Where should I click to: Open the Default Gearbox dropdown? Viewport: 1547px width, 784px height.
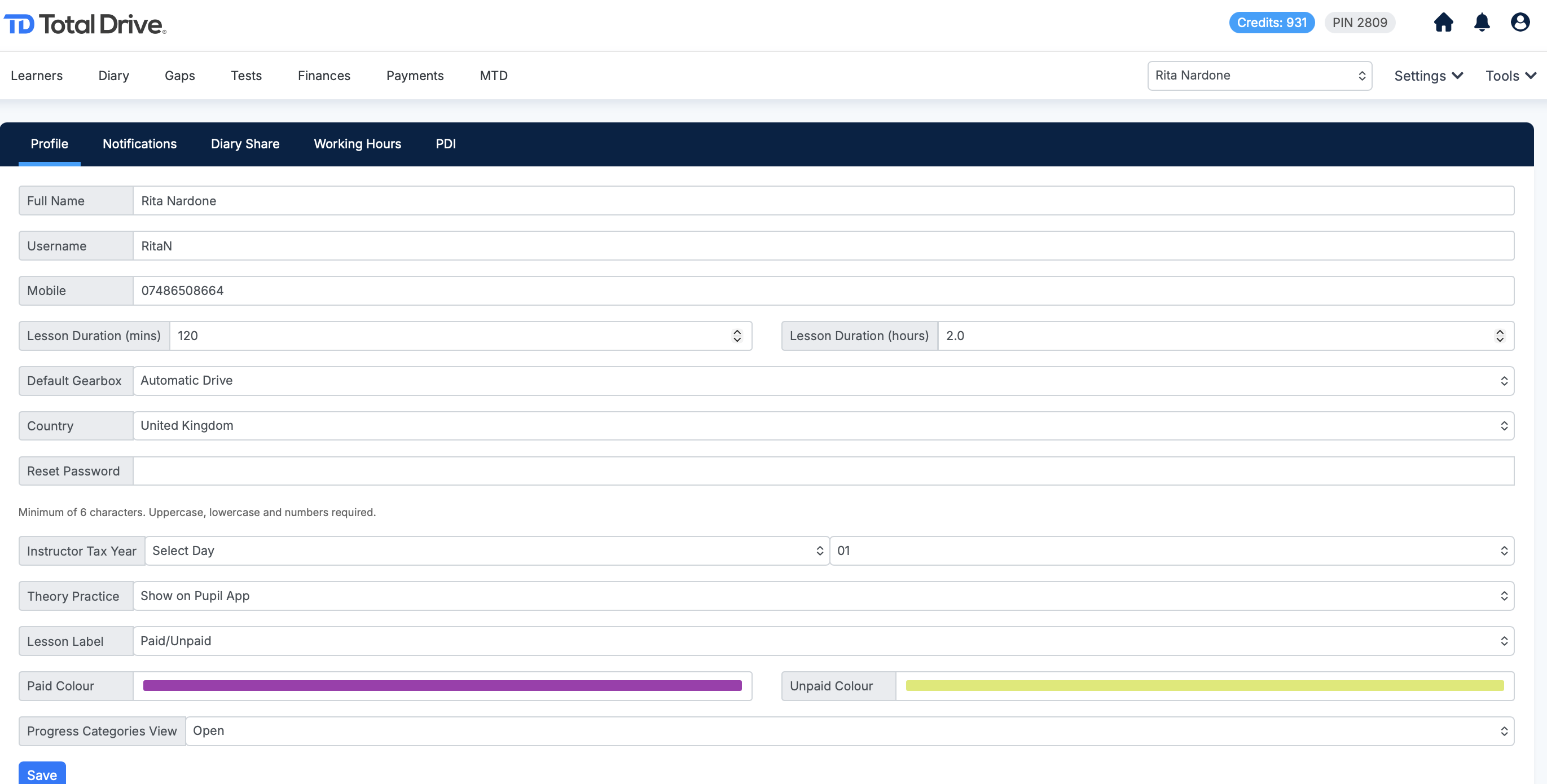pos(823,381)
